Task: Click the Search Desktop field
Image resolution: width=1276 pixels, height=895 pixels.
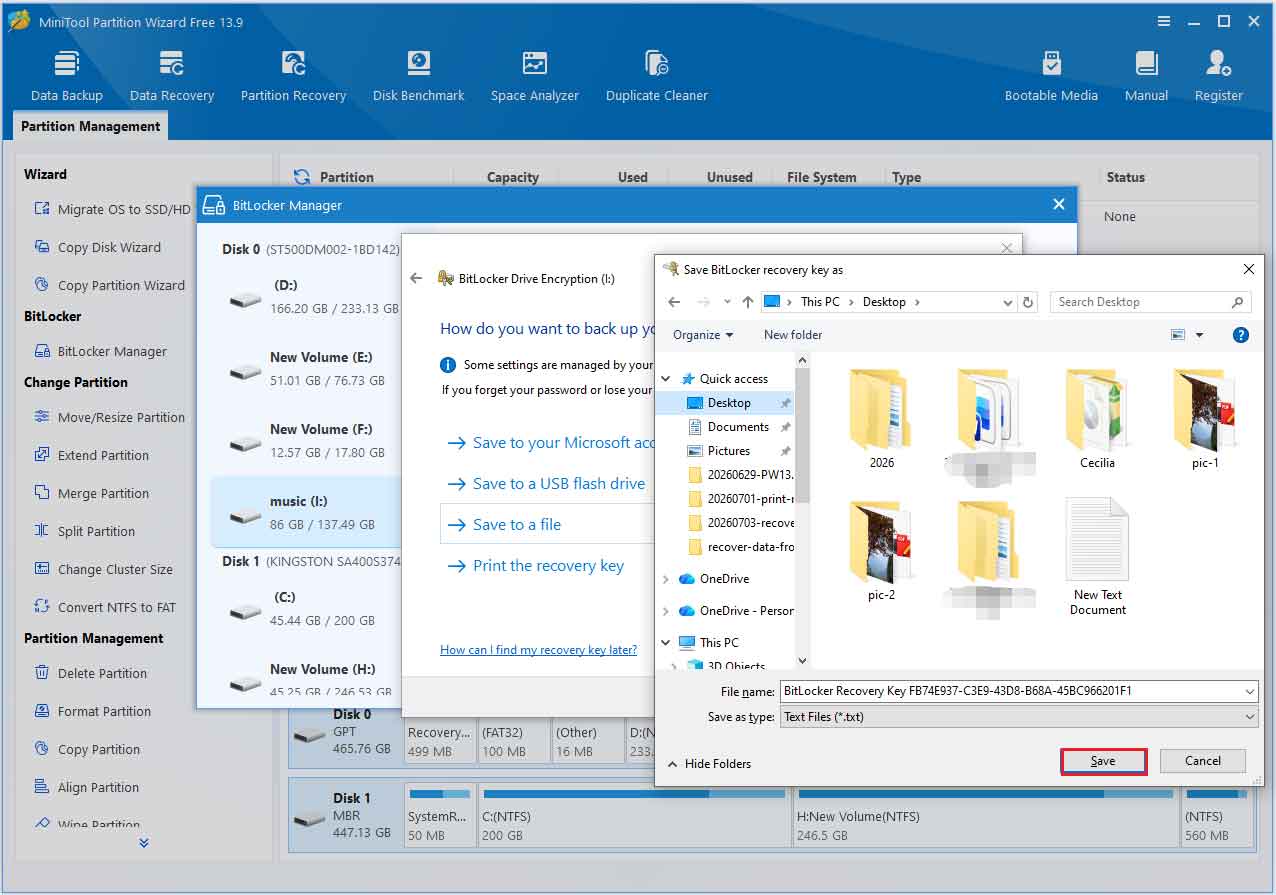Action: click(1150, 302)
